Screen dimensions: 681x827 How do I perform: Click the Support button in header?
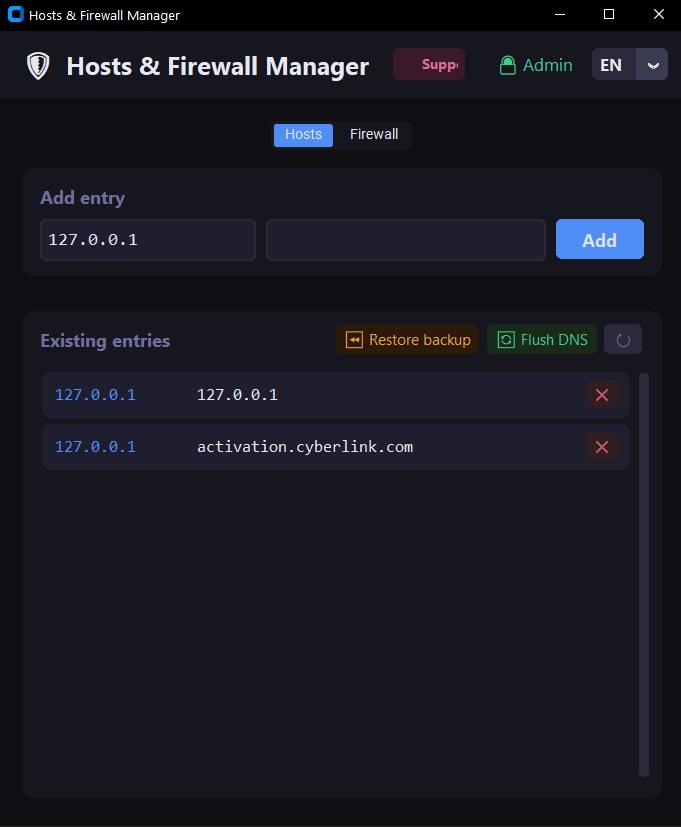[429, 65]
